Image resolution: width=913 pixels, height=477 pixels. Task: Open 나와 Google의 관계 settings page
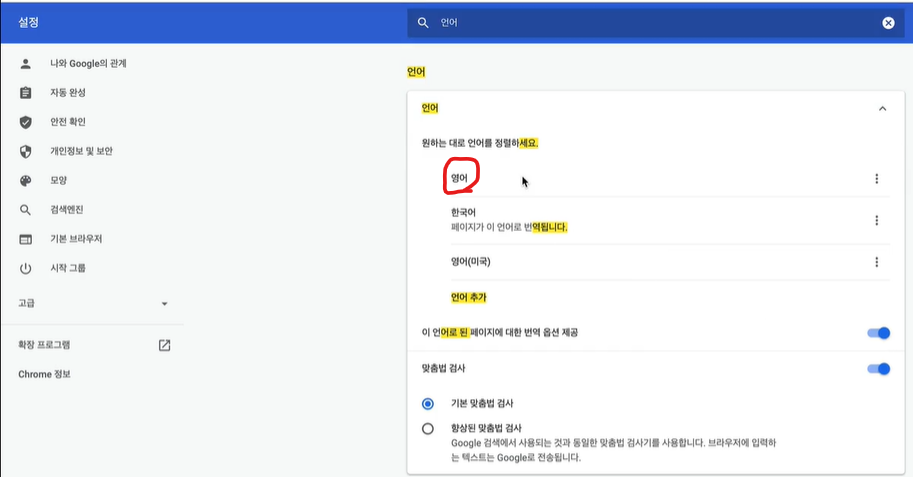[x=88, y=63]
